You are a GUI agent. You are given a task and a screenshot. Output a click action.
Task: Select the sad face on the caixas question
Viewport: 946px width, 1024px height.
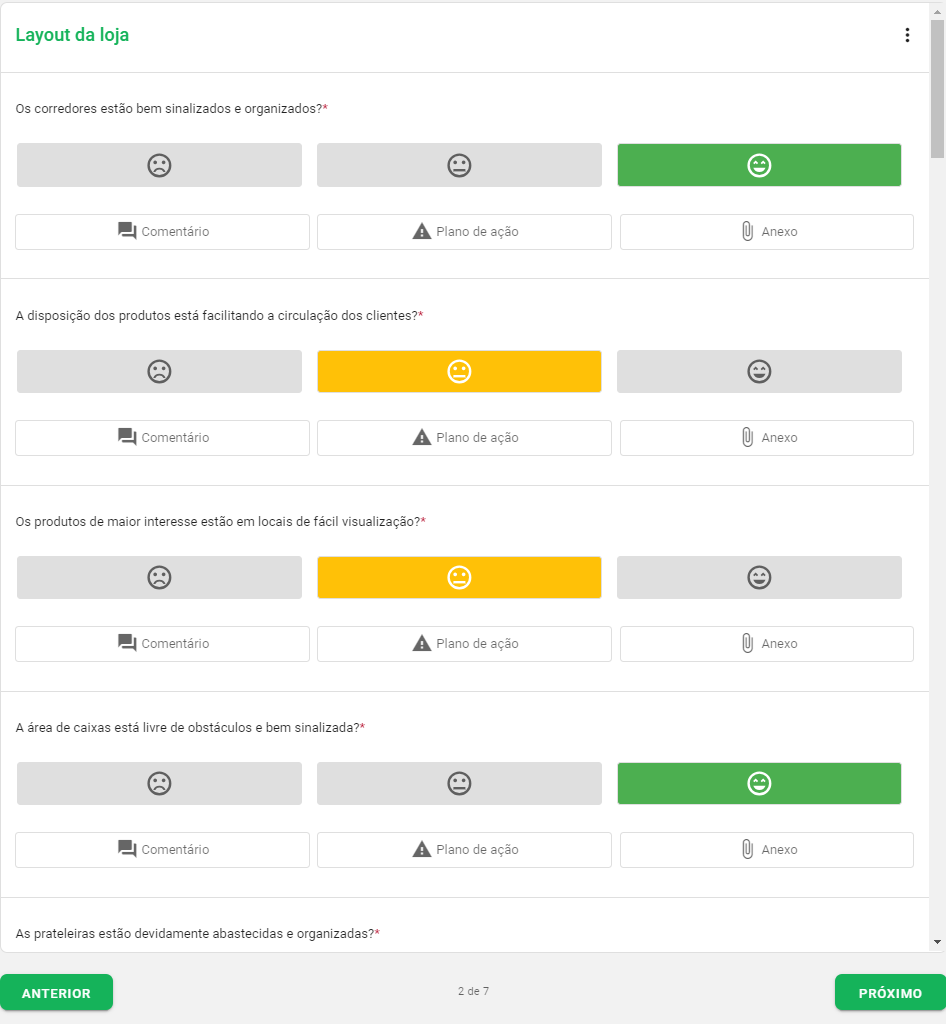point(159,783)
